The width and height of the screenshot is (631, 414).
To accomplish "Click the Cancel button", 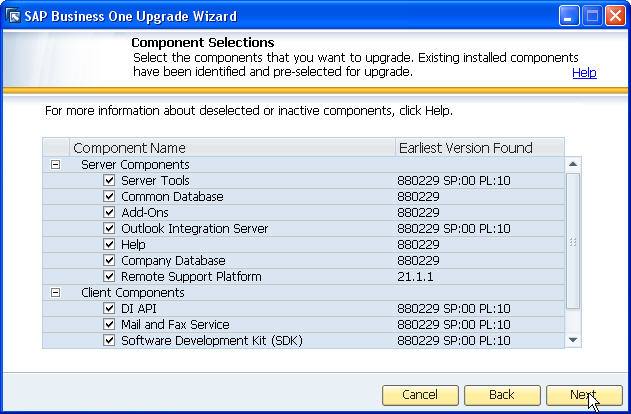I will 420,395.
